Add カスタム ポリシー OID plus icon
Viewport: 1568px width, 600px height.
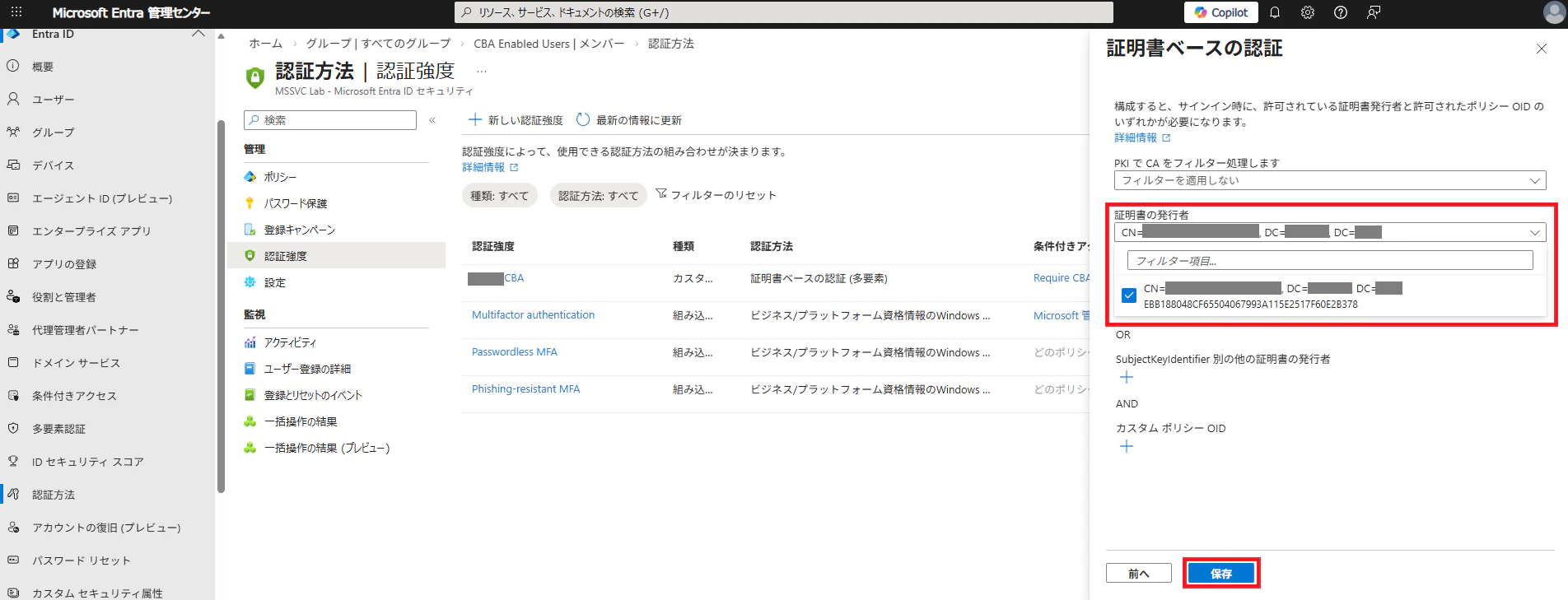pyautogui.click(x=1127, y=446)
